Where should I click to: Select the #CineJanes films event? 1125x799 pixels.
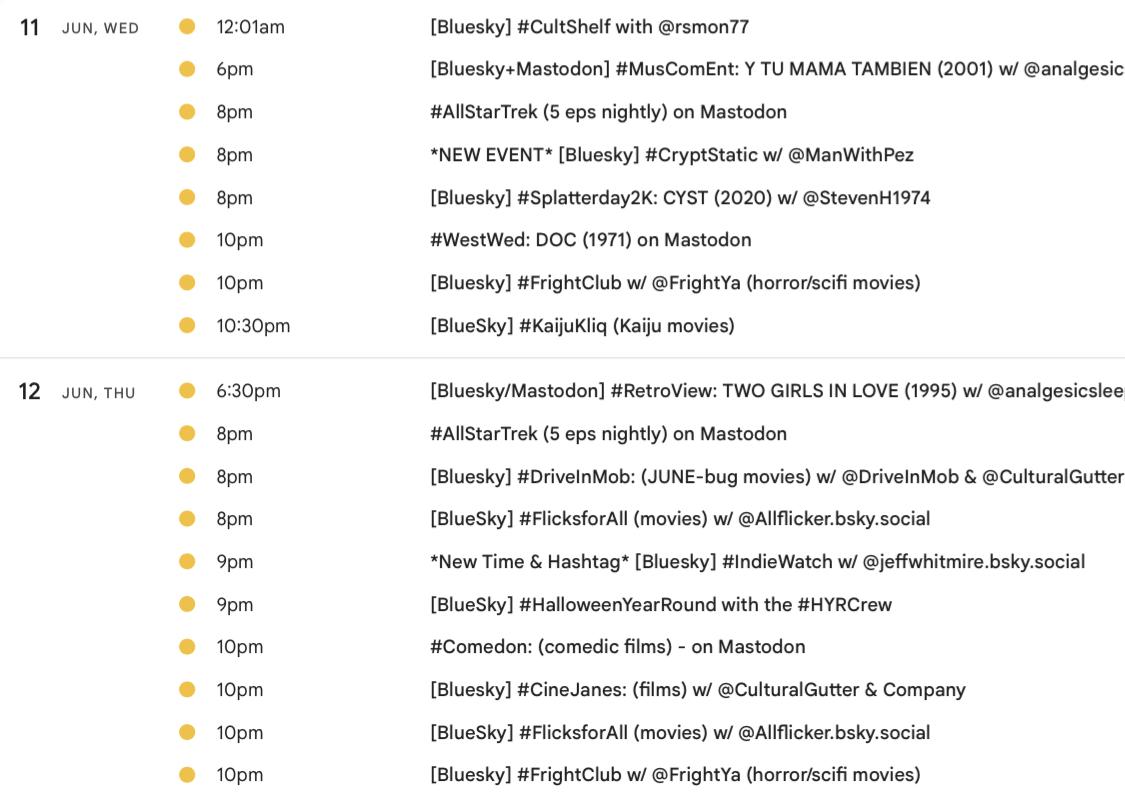697,690
